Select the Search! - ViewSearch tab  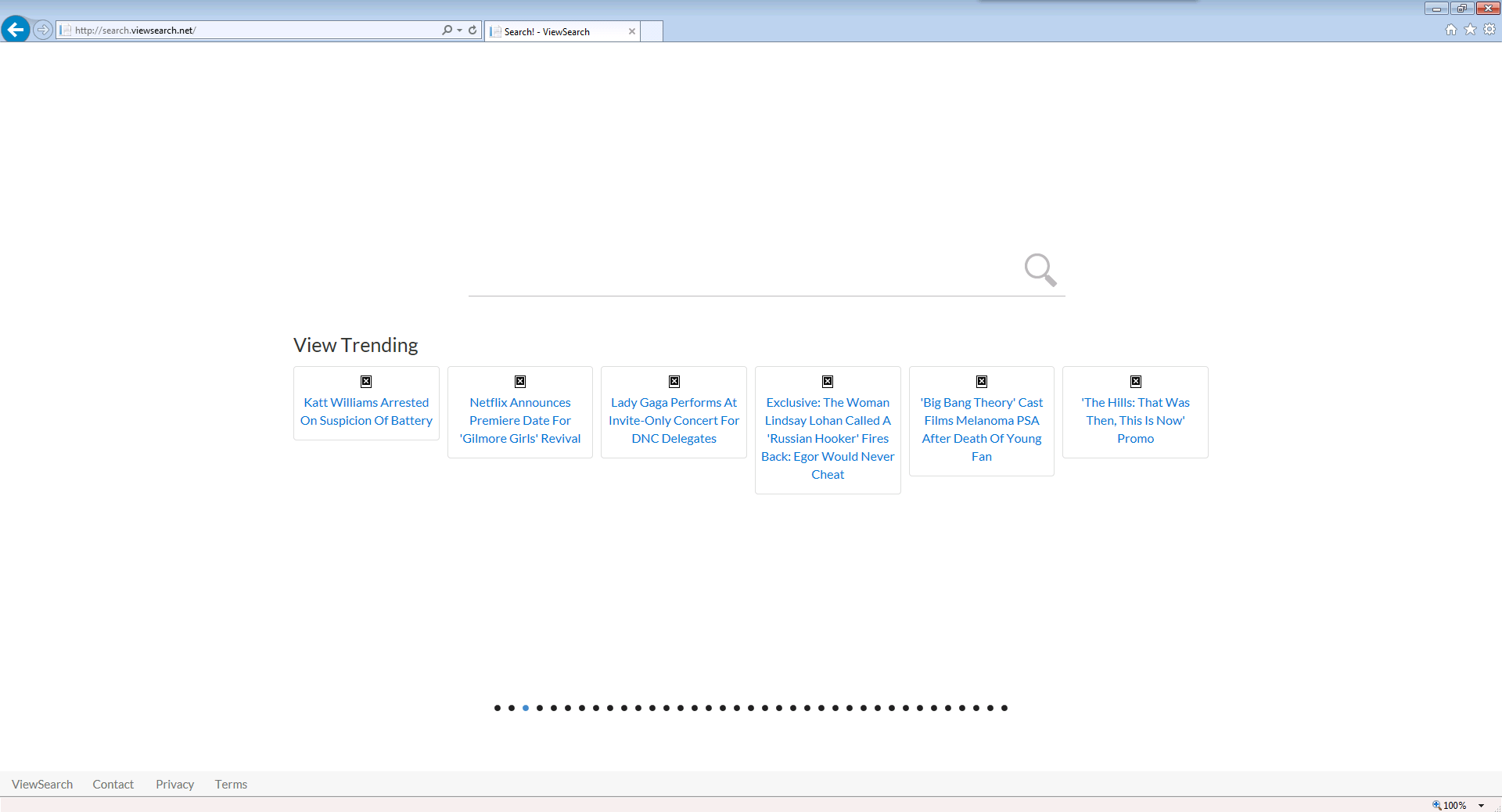click(562, 31)
